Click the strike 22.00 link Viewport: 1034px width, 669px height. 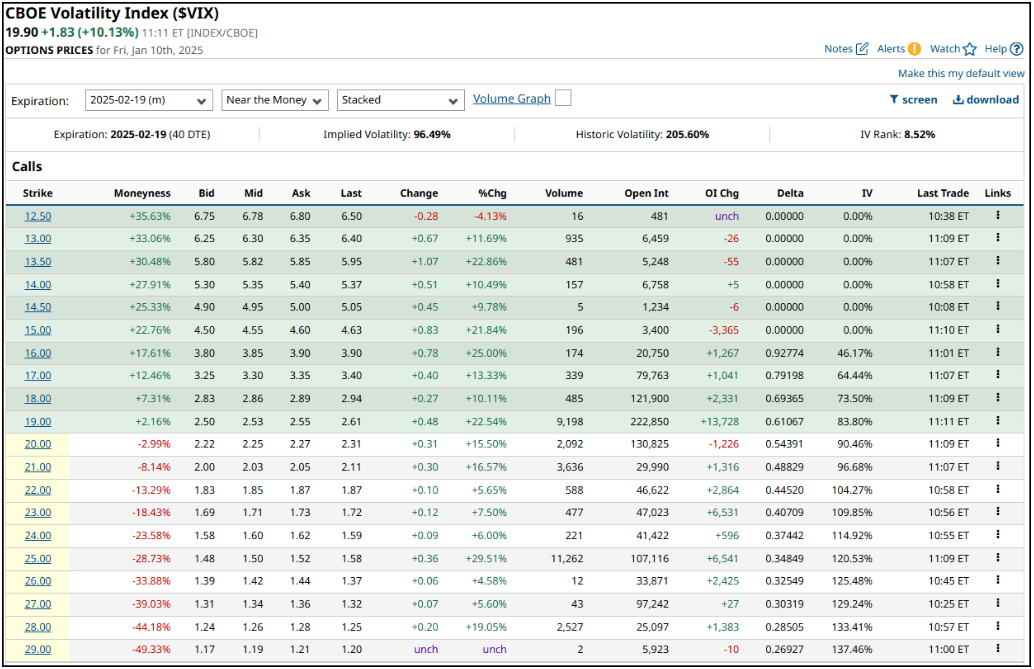tap(37, 490)
